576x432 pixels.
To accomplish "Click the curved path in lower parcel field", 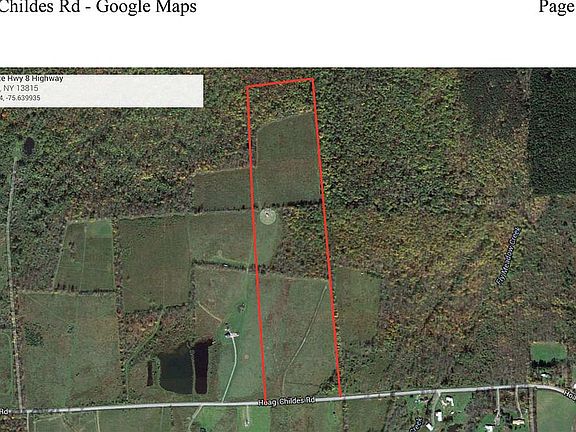I will [304, 340].
